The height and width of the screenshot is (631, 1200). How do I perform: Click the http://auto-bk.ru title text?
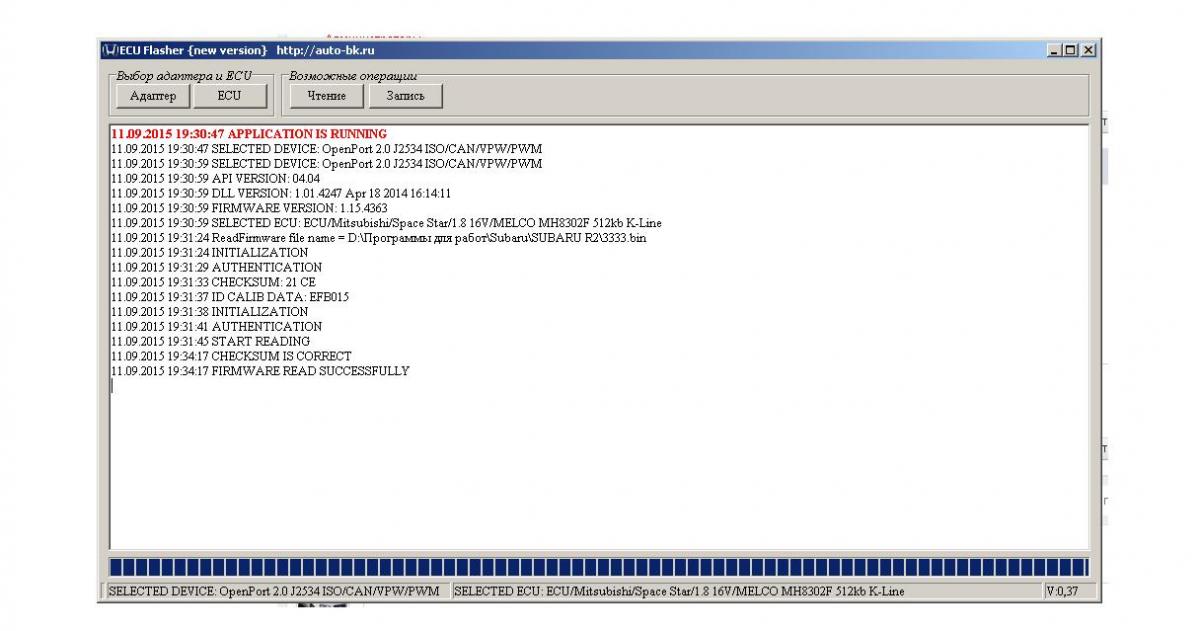pos(326,50)
